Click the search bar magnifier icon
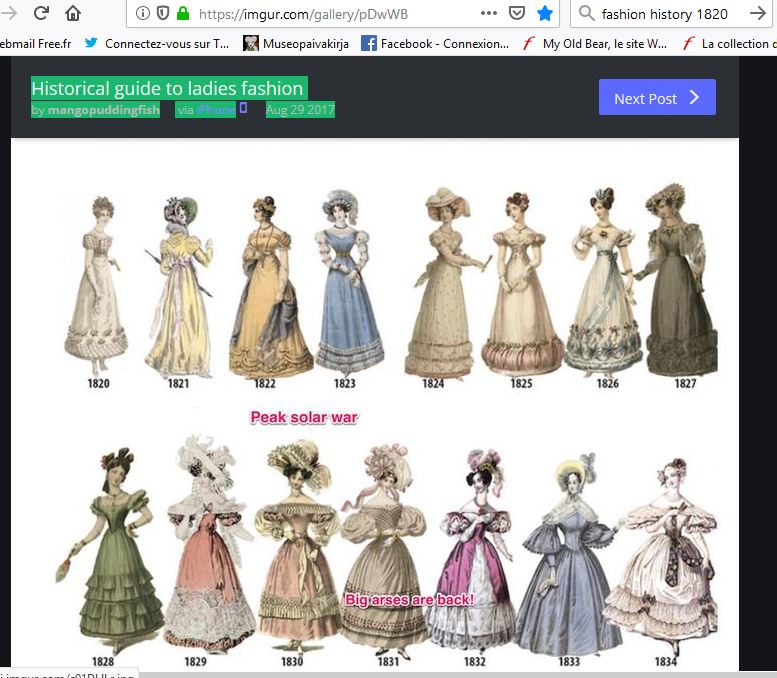The width and height of the screenshot is (777, 678). 586,13
